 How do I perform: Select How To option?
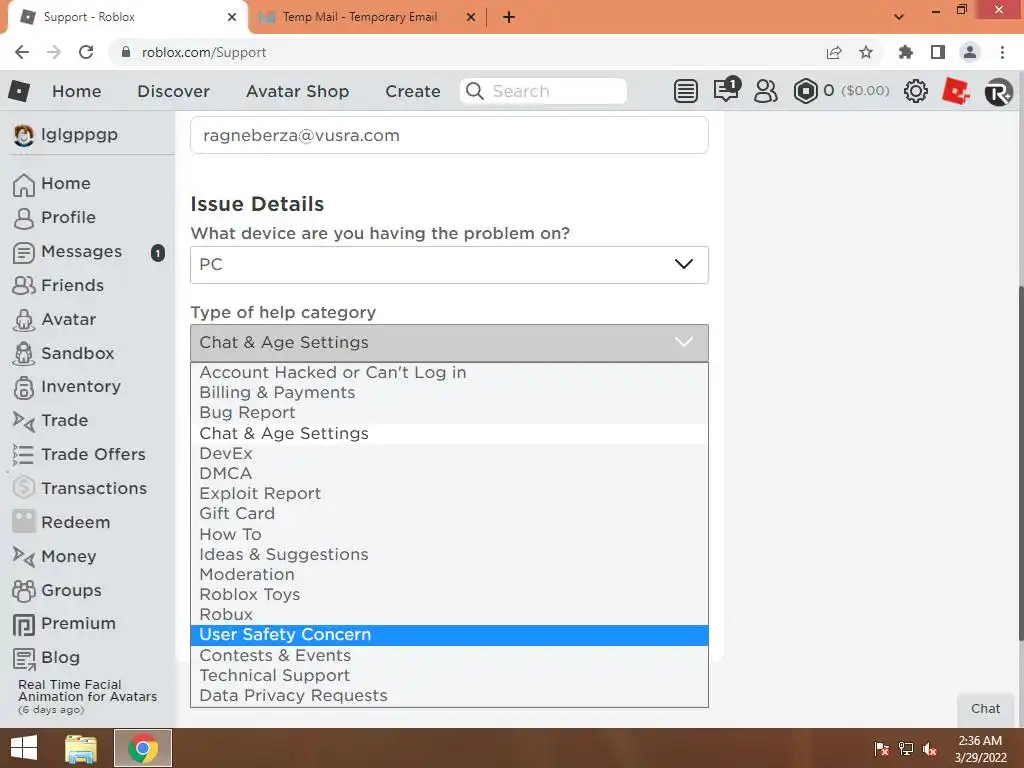coord(449,534)
